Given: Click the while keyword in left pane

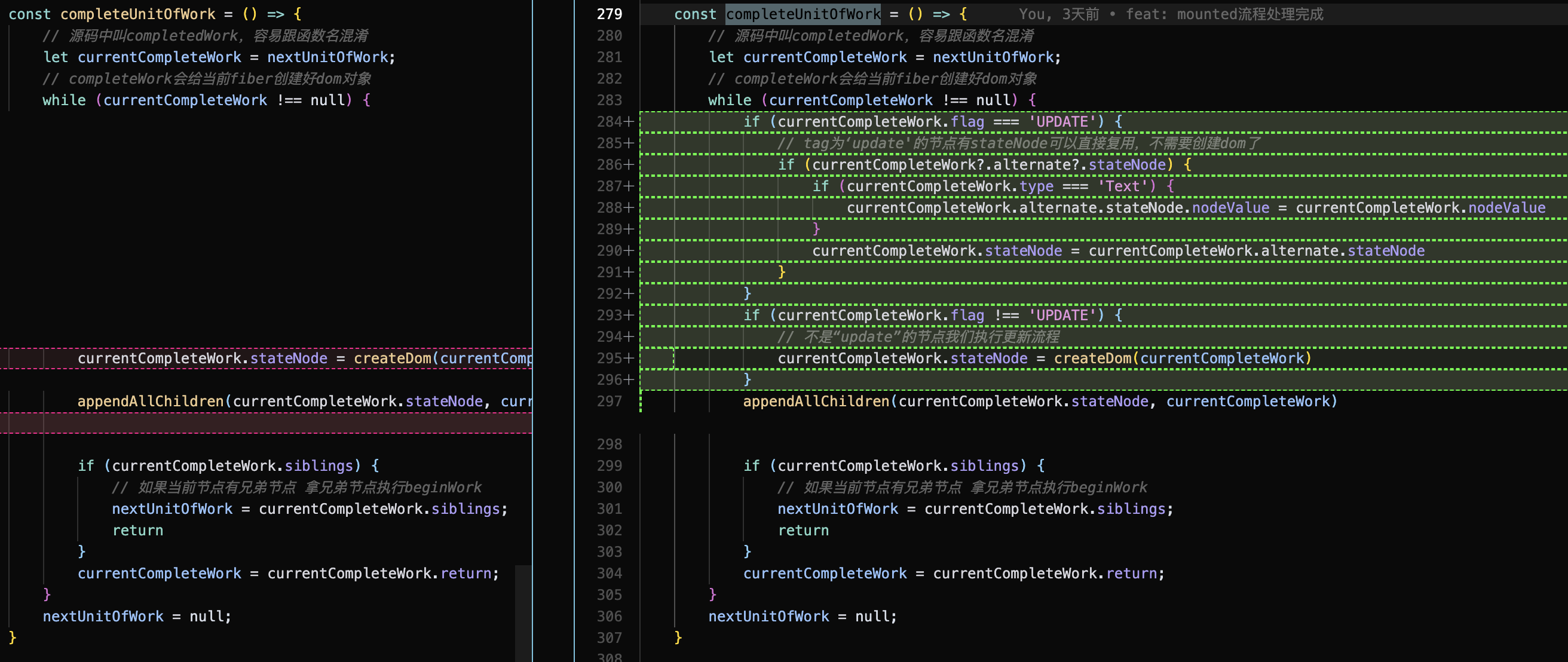Looking at the screenshot, I should coord(64,100).
